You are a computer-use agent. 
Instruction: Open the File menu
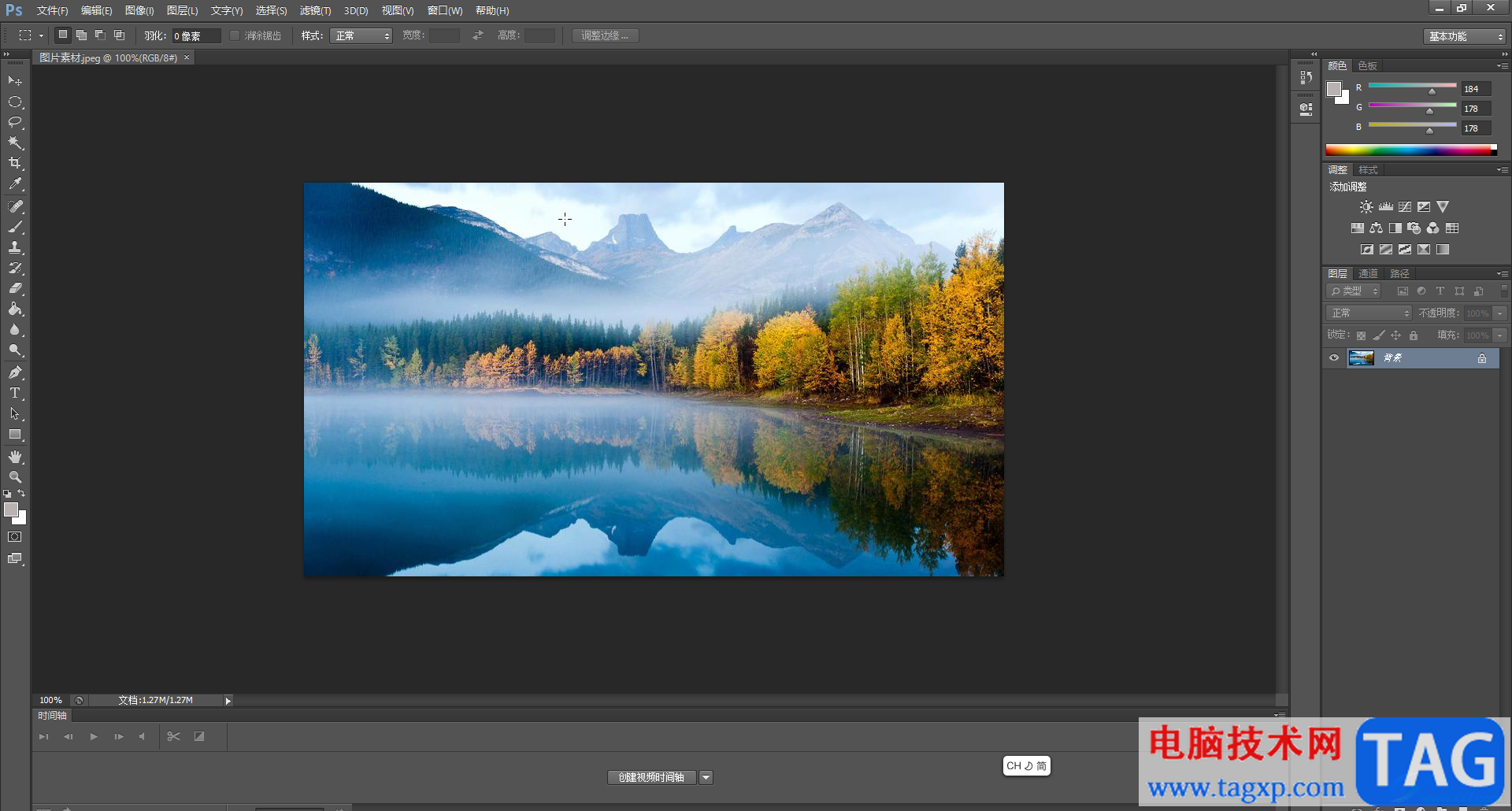[52, 11]
